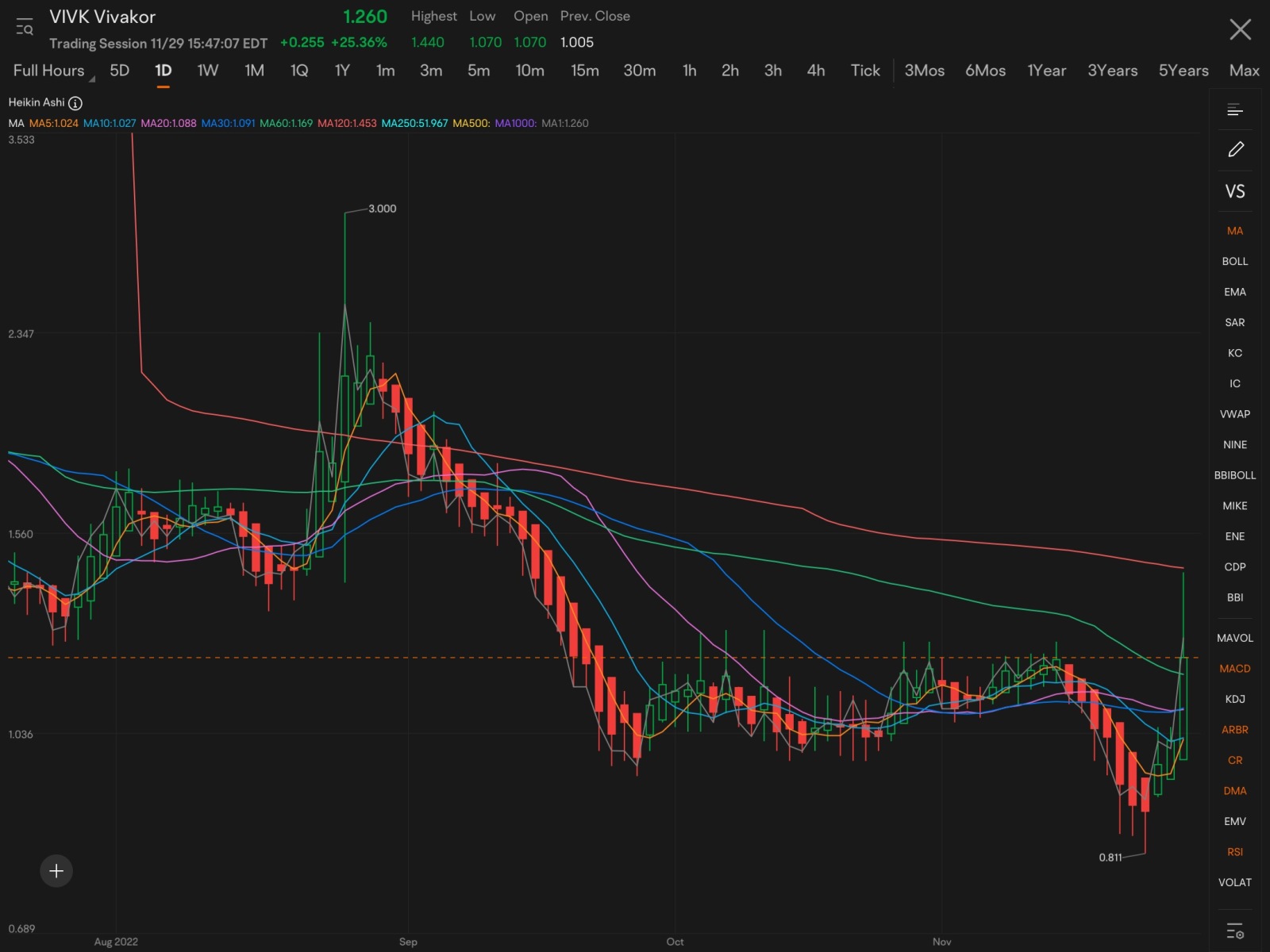Select the 5m interval
Screen dimensions: 1270x952
478,71
